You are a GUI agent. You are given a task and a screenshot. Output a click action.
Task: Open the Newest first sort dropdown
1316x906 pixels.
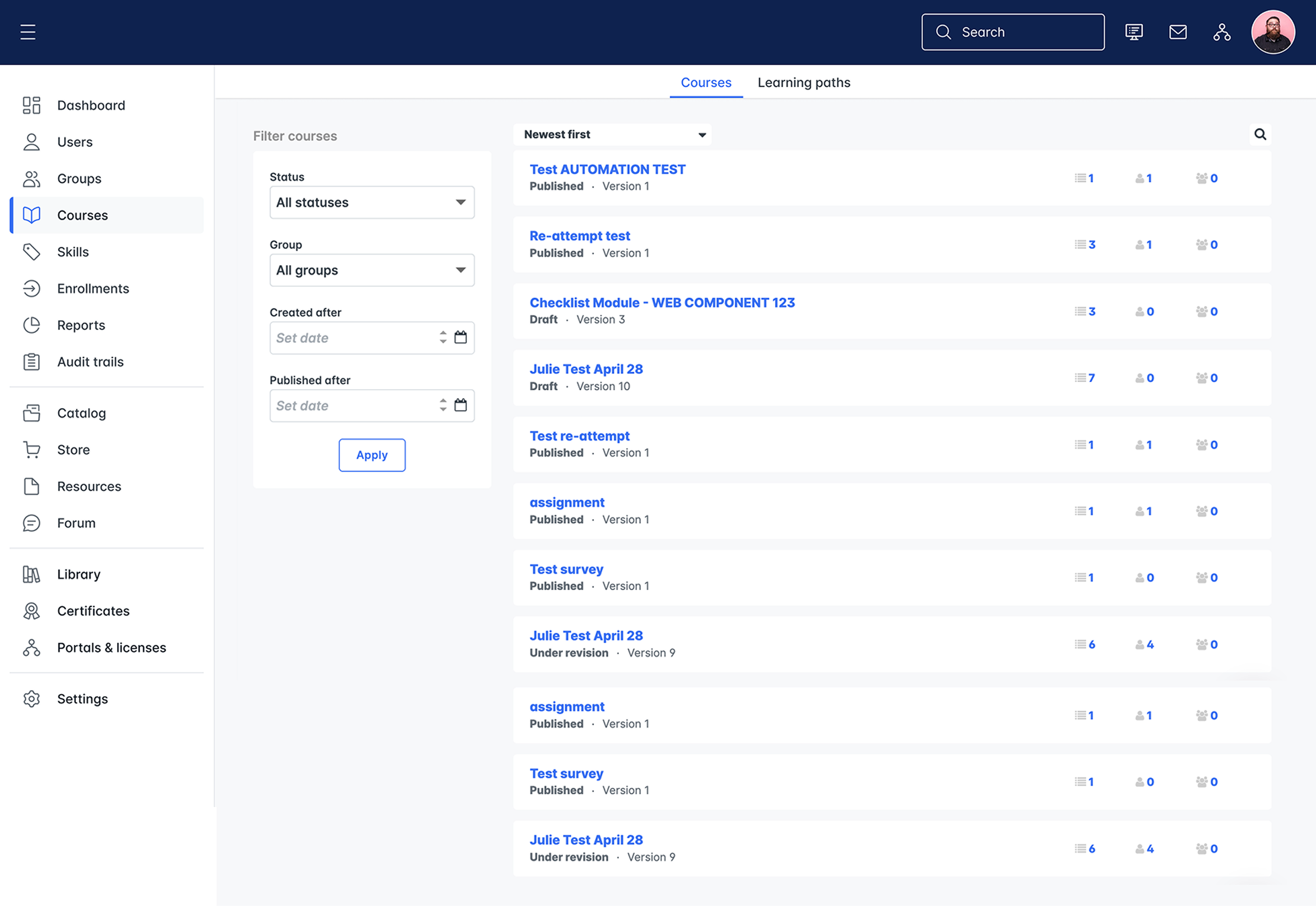pyautogui.click(x=612, y=135)
